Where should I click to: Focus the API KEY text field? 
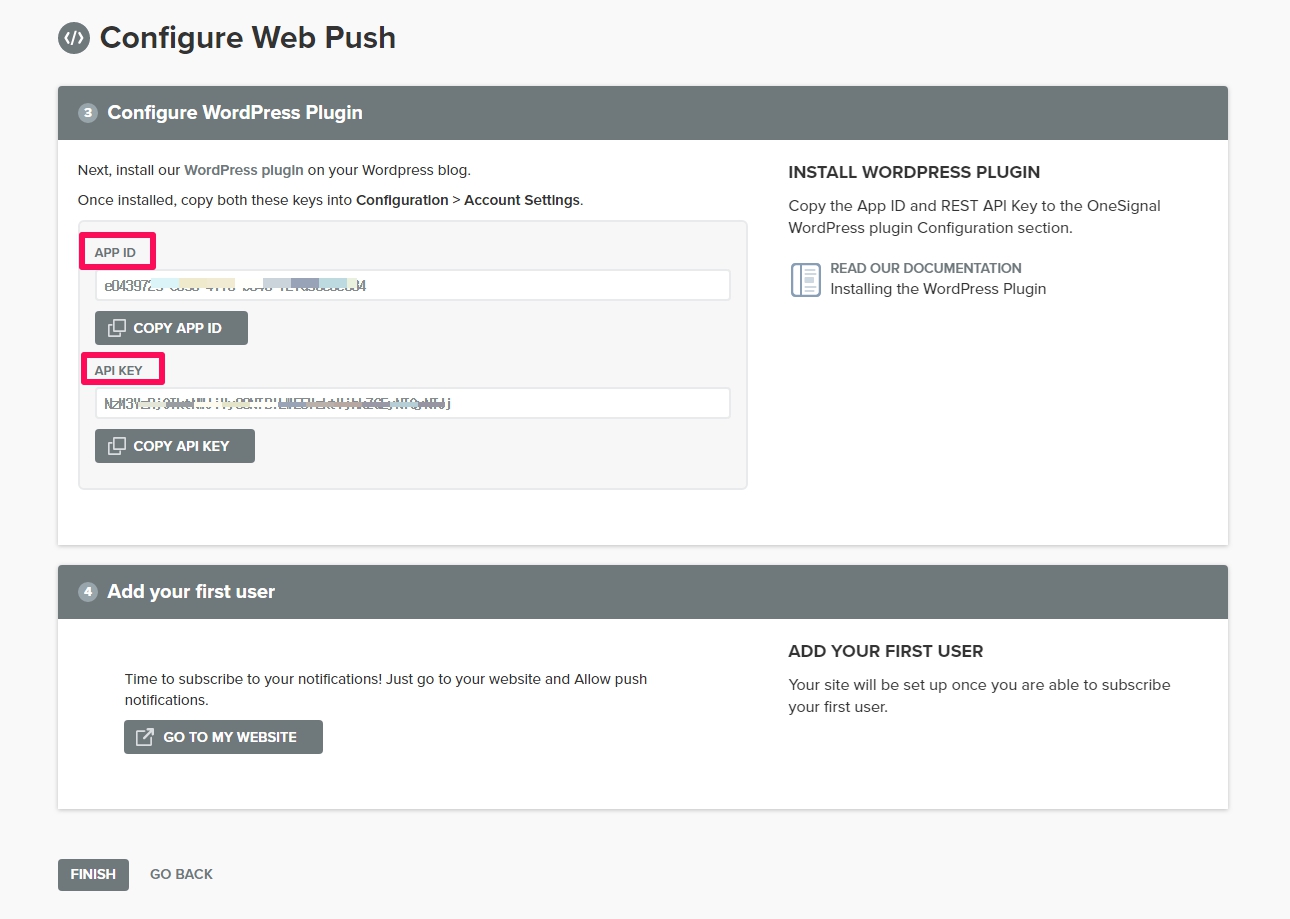(412, 404)
